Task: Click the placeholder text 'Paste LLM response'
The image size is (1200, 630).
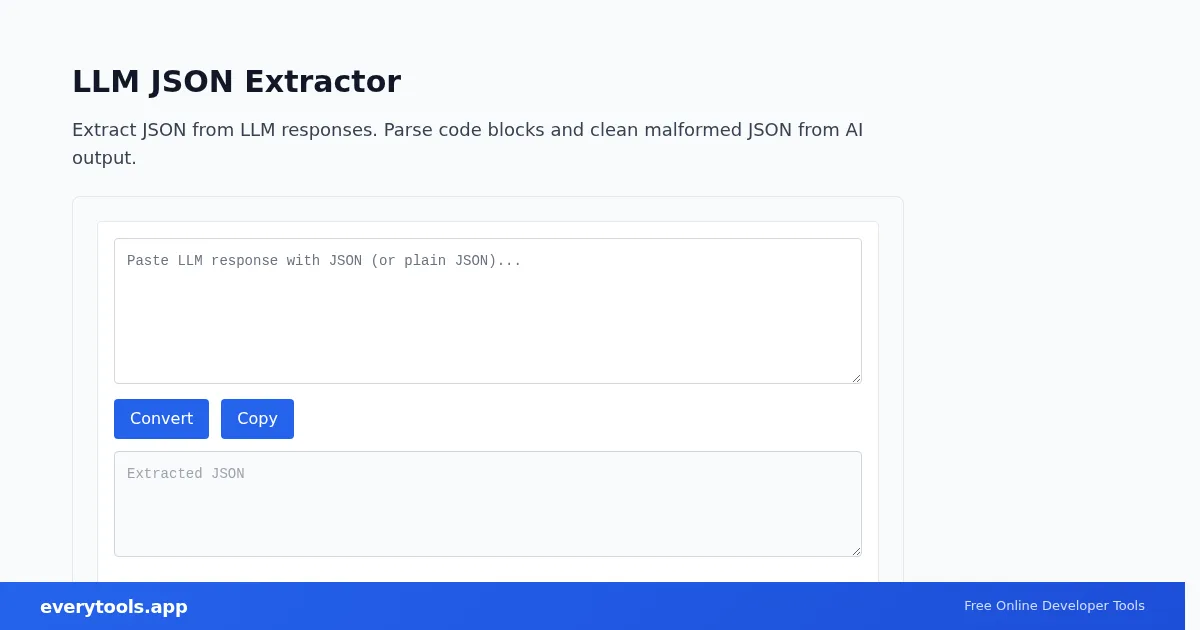Action: click(203, 261)
